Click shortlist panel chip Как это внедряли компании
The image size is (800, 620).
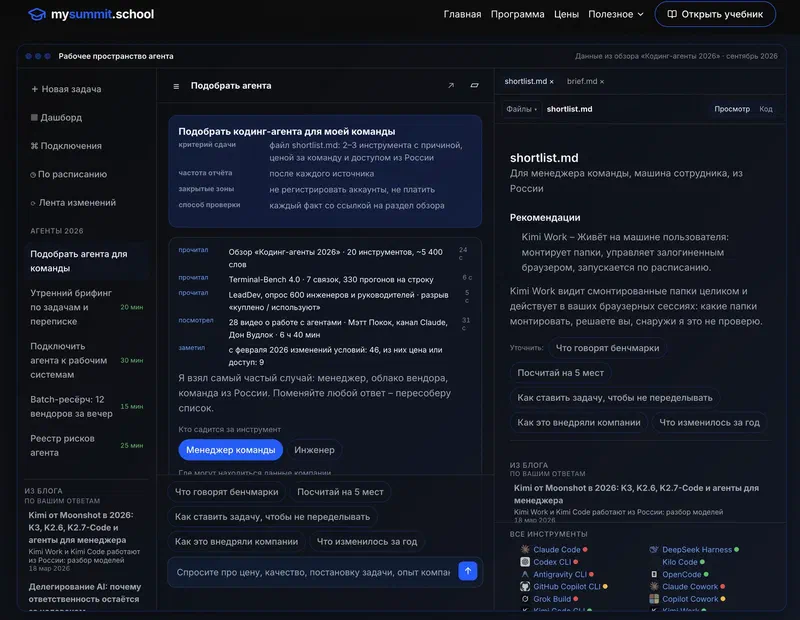coord(579,423)
